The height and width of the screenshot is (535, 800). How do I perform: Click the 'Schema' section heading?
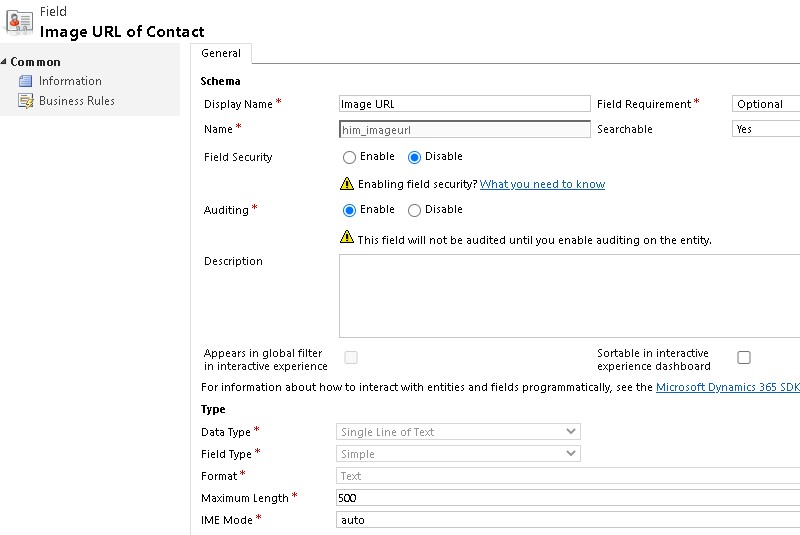pyautogui.click(x=220, y=81)
